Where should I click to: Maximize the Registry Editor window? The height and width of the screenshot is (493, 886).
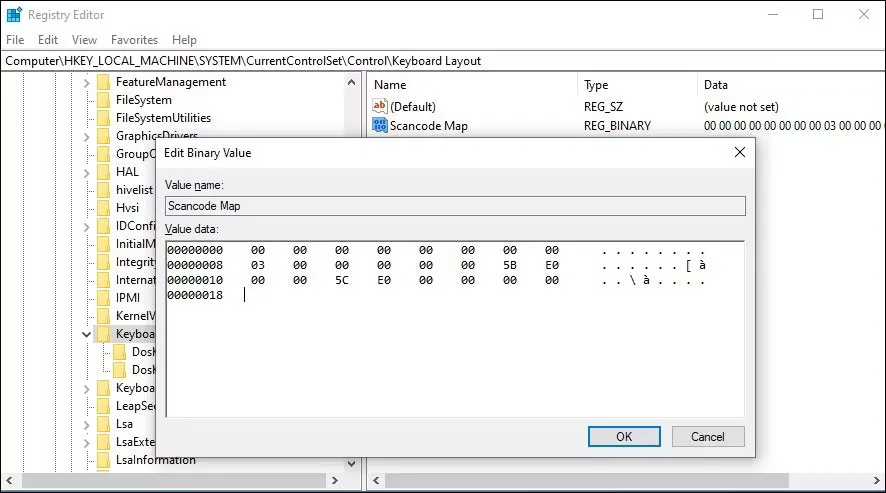click(818, 14)
